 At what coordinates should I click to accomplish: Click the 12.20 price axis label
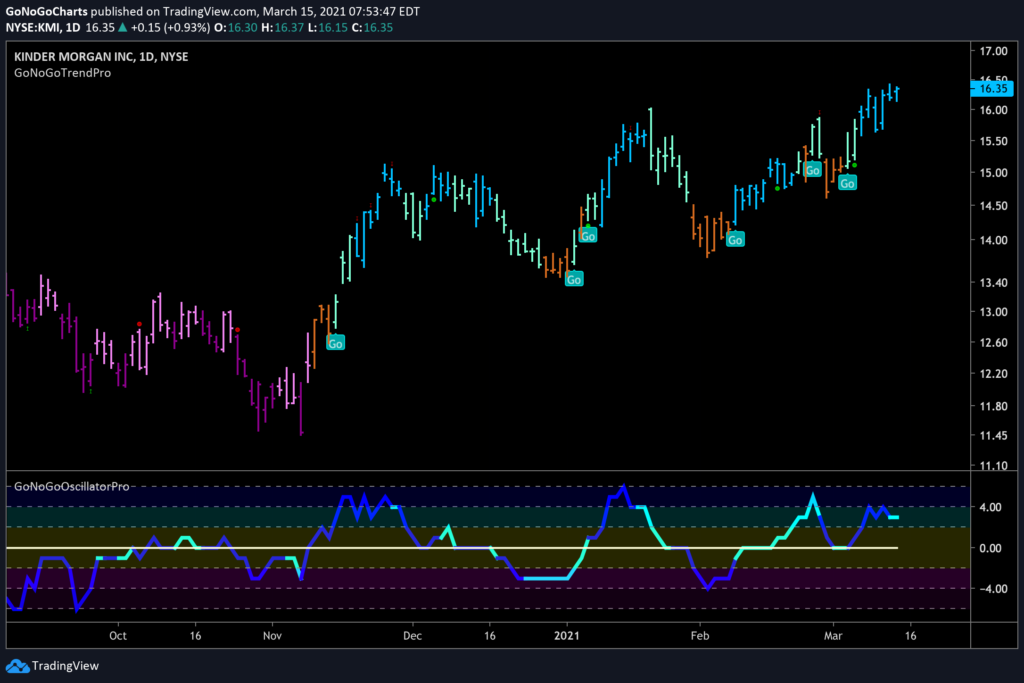pos(993,374)
